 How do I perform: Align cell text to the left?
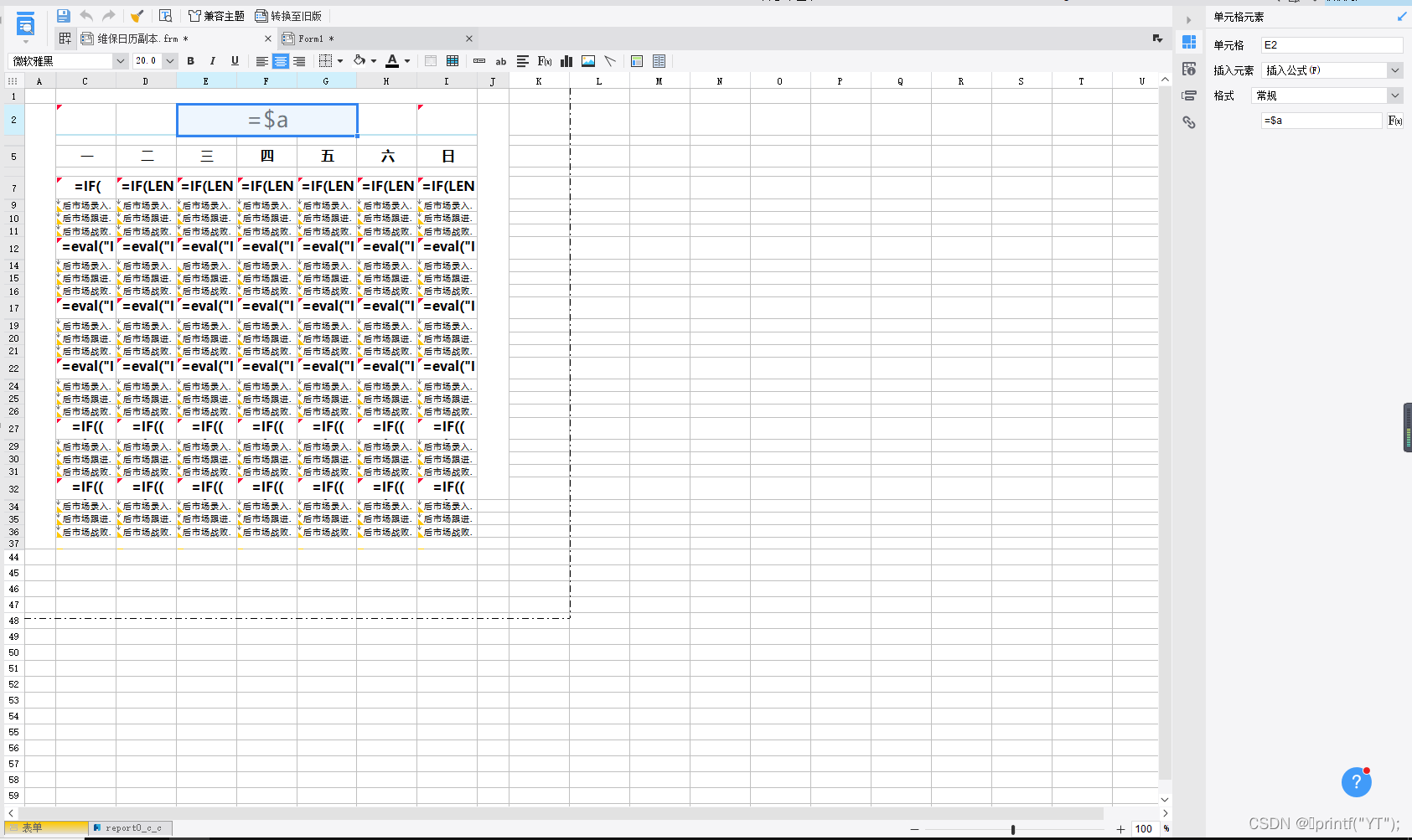[262, 61]
